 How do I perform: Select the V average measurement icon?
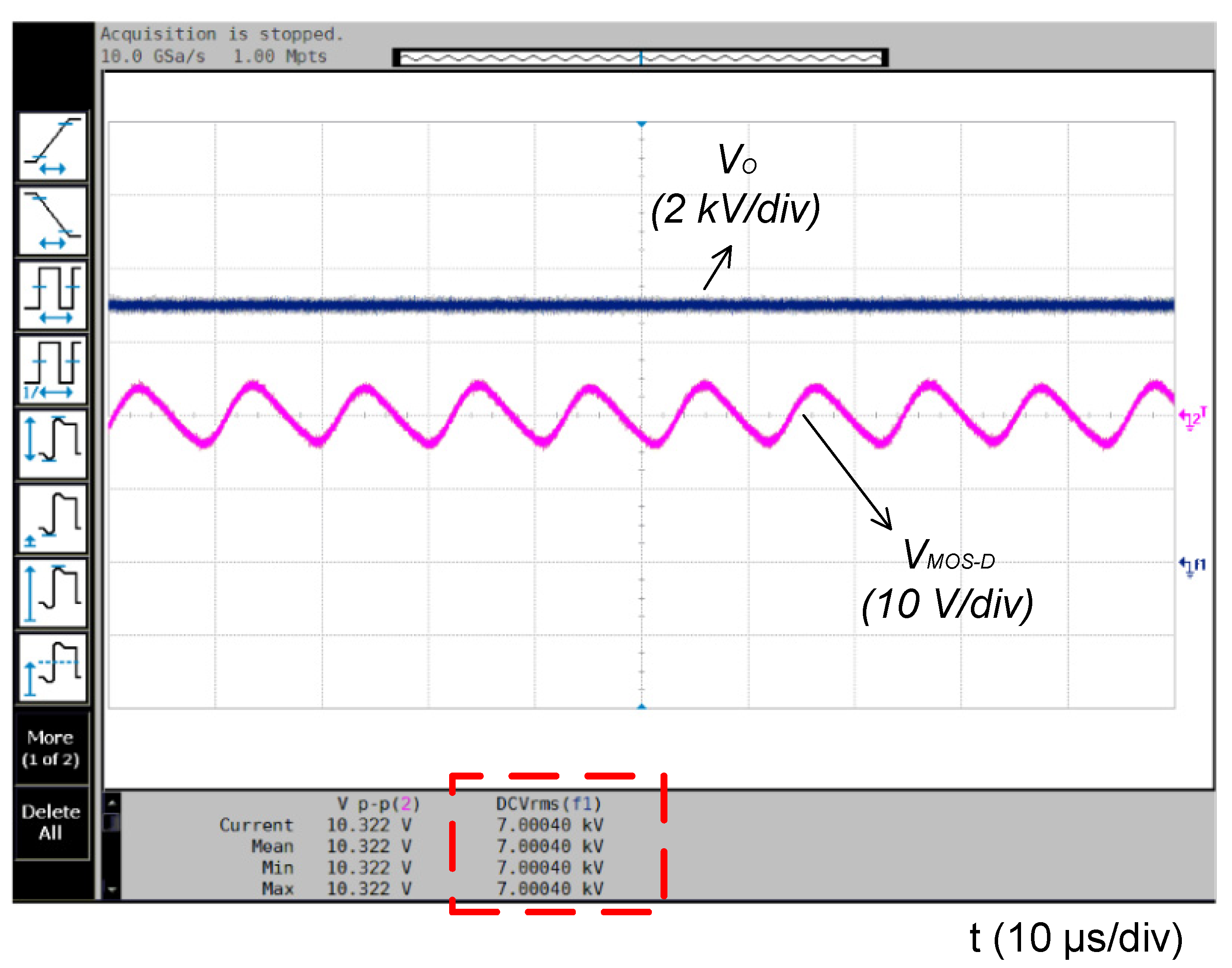(53, 668)
